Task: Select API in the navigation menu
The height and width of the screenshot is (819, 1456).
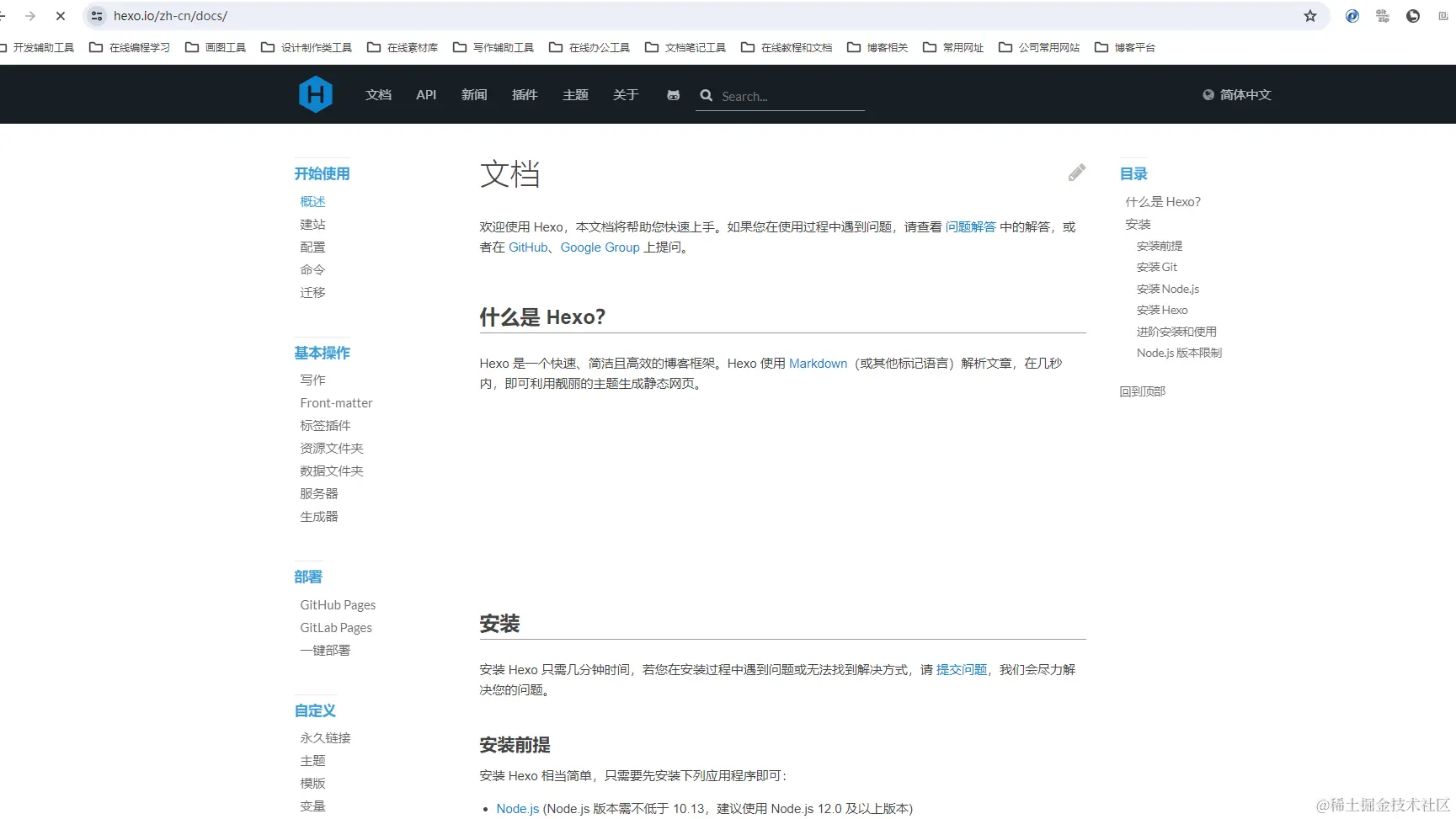Action: coord(426,94)
